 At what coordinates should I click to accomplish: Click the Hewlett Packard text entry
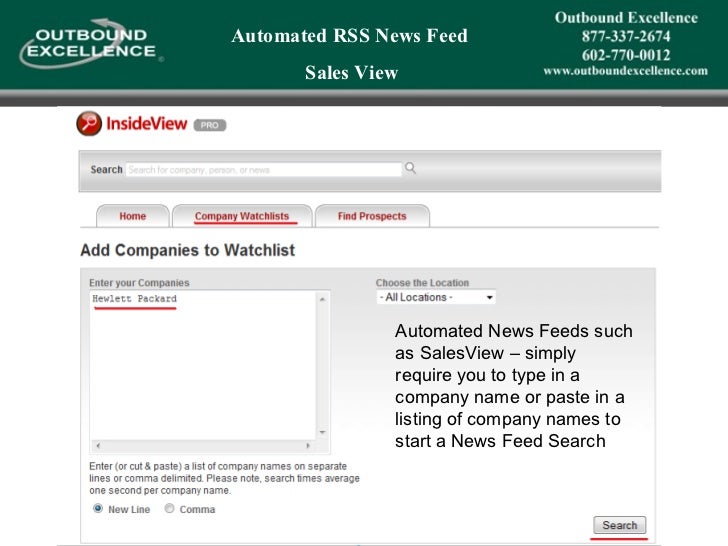click(135, 299)
